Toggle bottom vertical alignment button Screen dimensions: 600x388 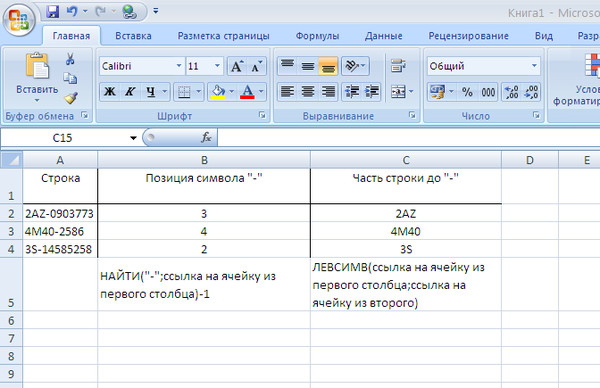click(328, 66)
